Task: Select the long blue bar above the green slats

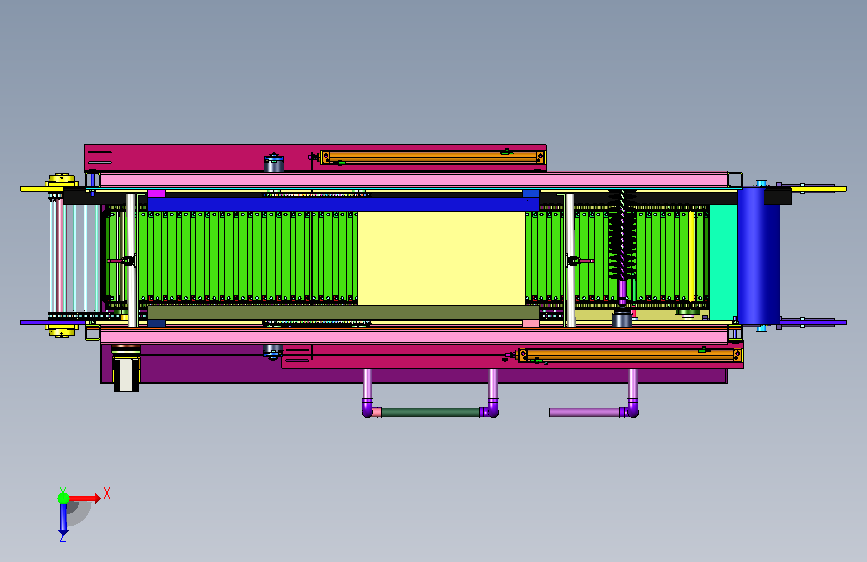Action: [343, 205]
